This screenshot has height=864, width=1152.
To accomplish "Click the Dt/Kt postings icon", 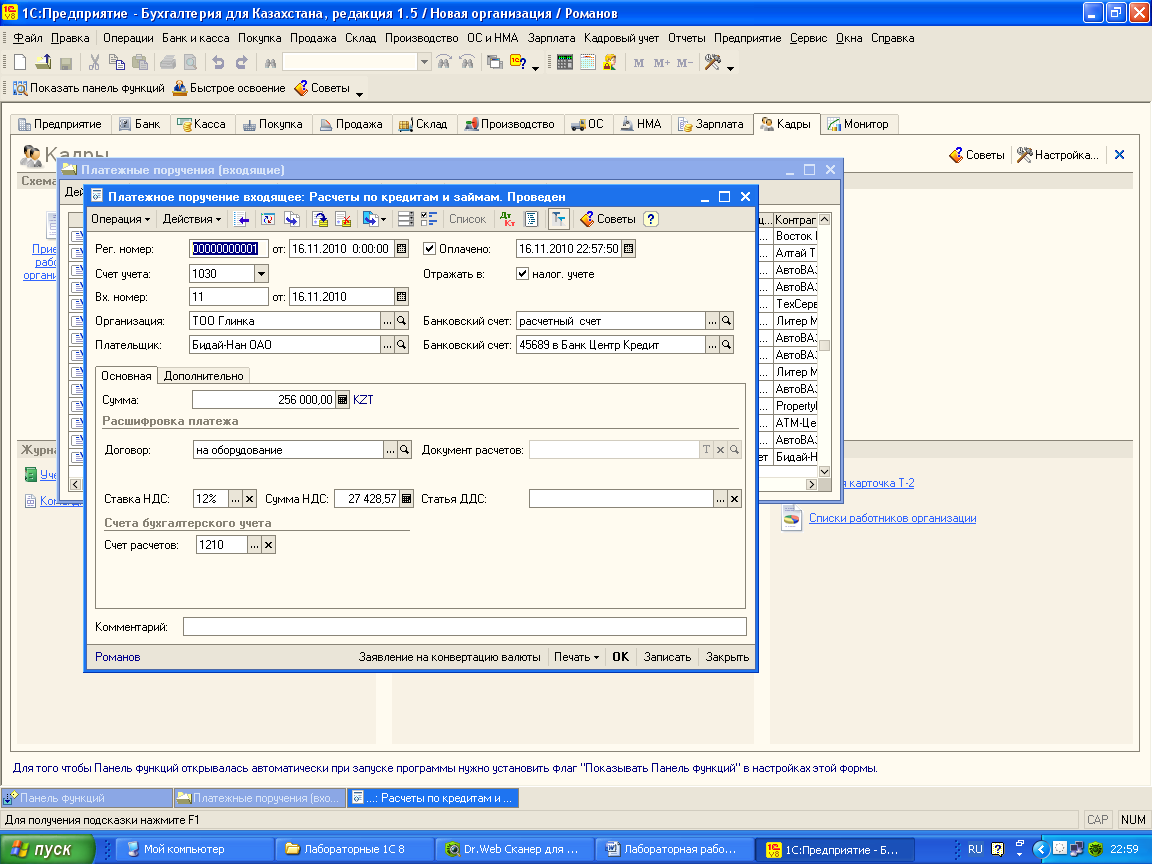I will [508, 219].
